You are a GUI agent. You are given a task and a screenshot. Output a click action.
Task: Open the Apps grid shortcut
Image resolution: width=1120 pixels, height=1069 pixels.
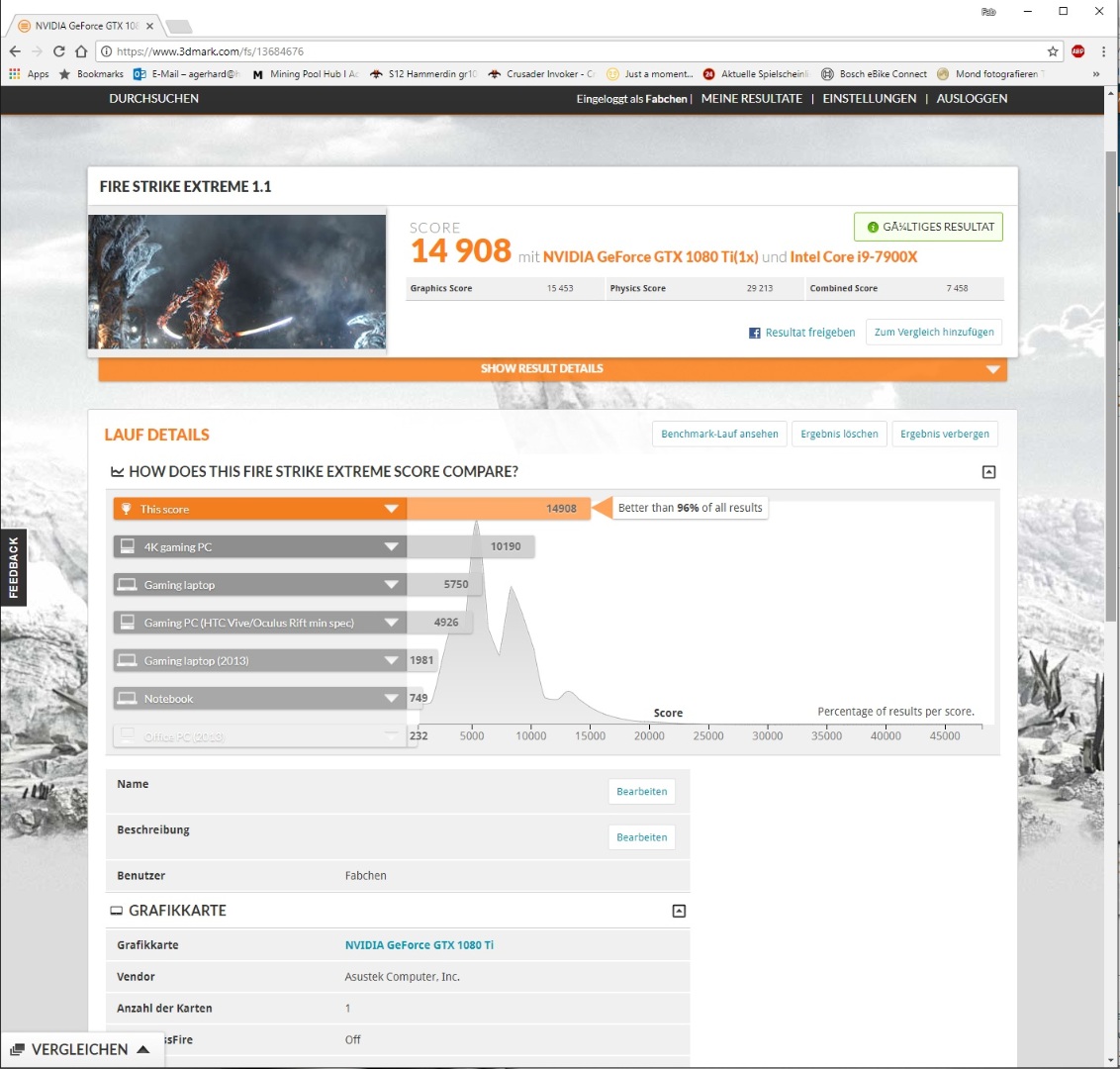click(30, 74)
